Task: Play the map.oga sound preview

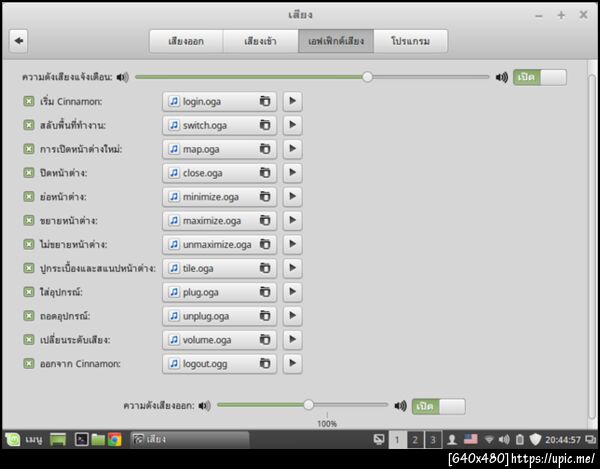Action: [x=292, y=149]
